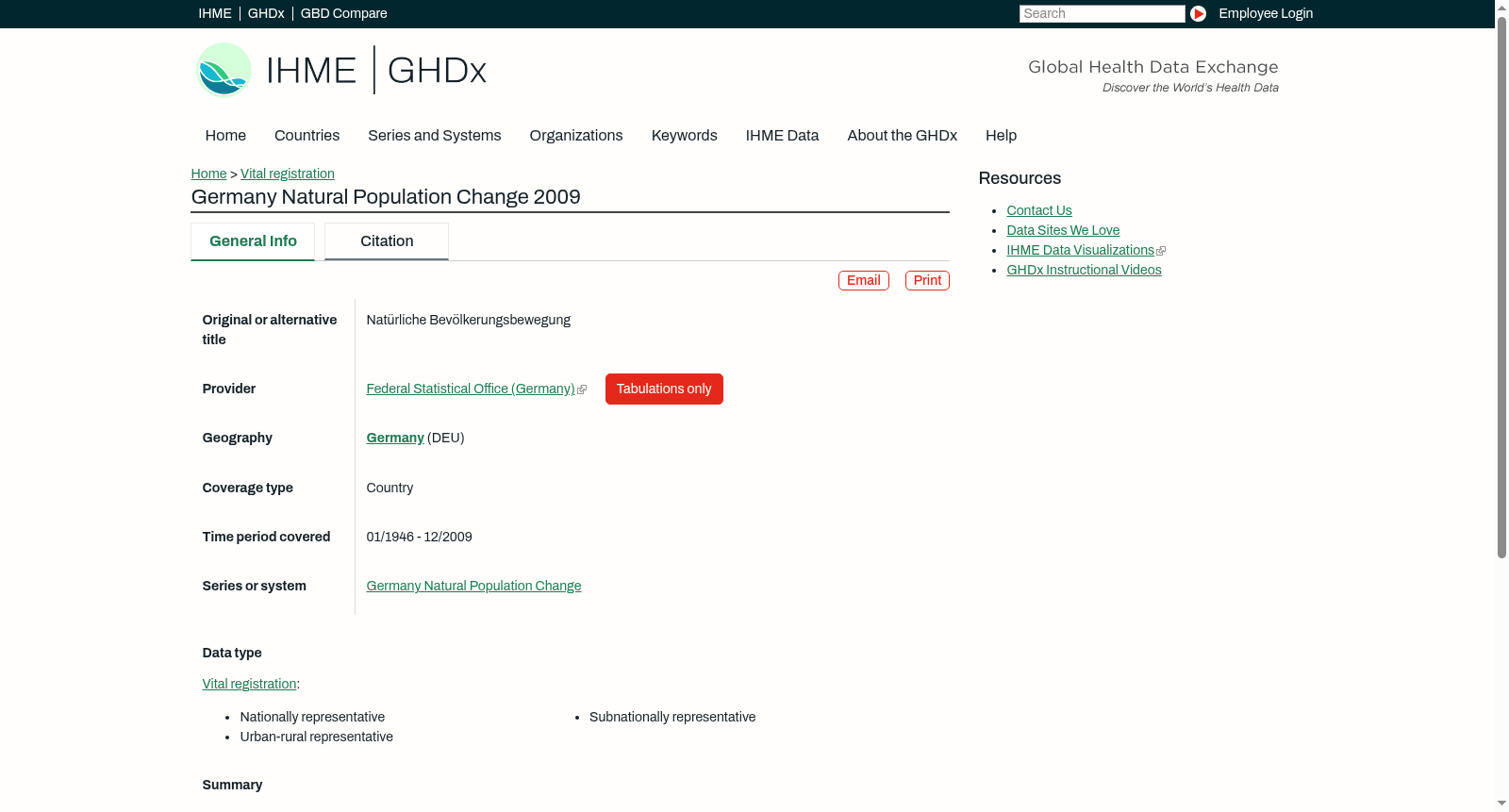Open Federal Statistical Office (Germany) link

tap(471, 389)
